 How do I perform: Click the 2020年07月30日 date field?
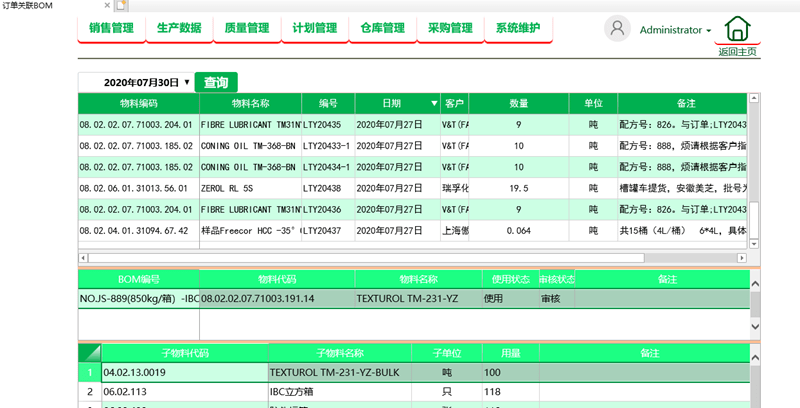pyautogui.click(x=137, y=82)
